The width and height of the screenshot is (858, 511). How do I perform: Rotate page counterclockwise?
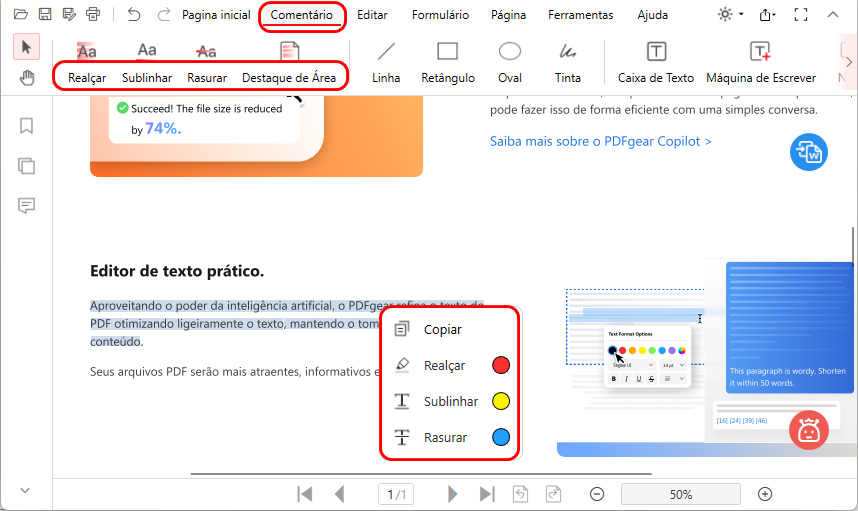click(x=520, y=494)
